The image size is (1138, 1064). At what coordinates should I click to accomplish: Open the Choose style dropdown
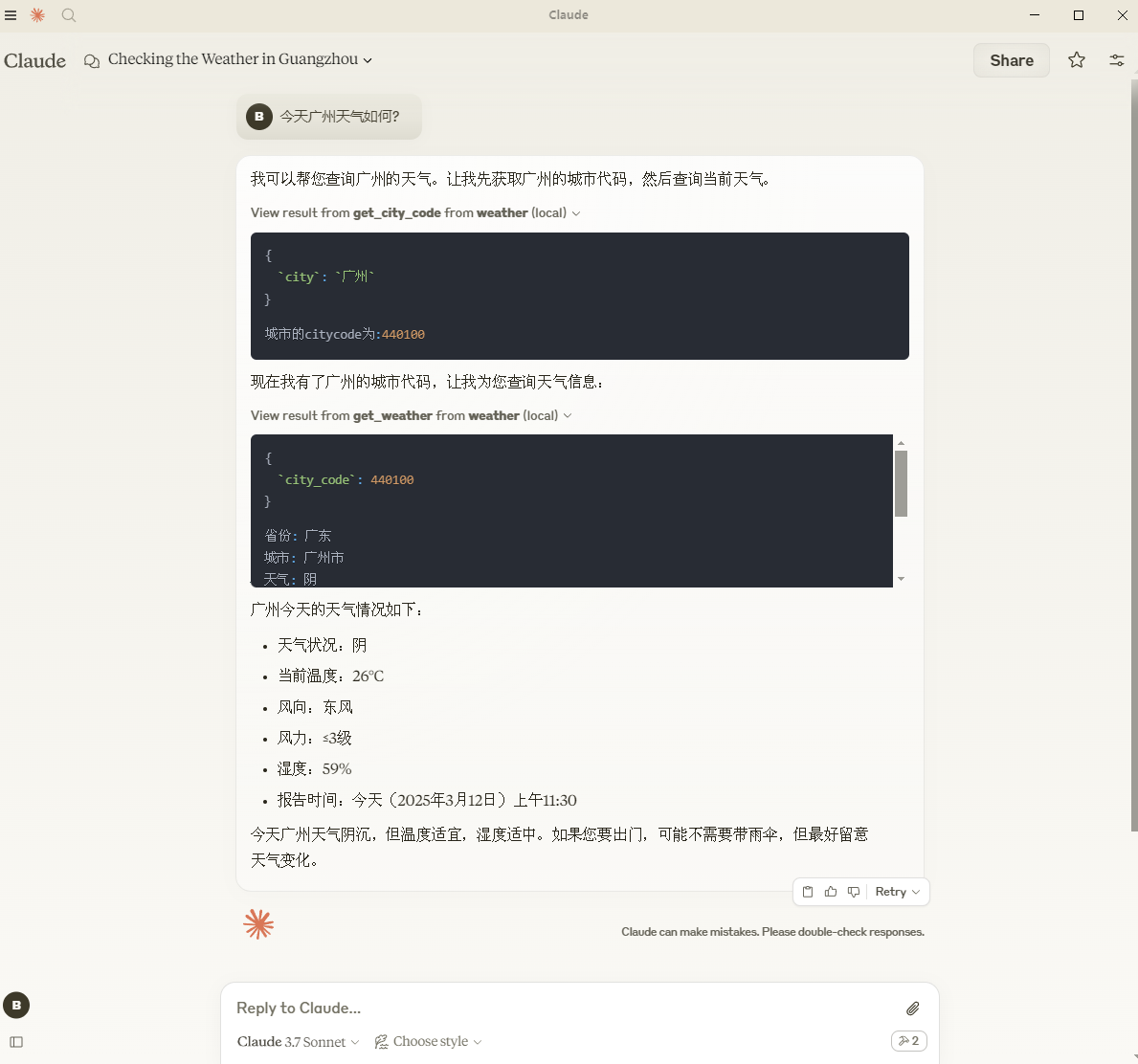tap(428, 1041)
